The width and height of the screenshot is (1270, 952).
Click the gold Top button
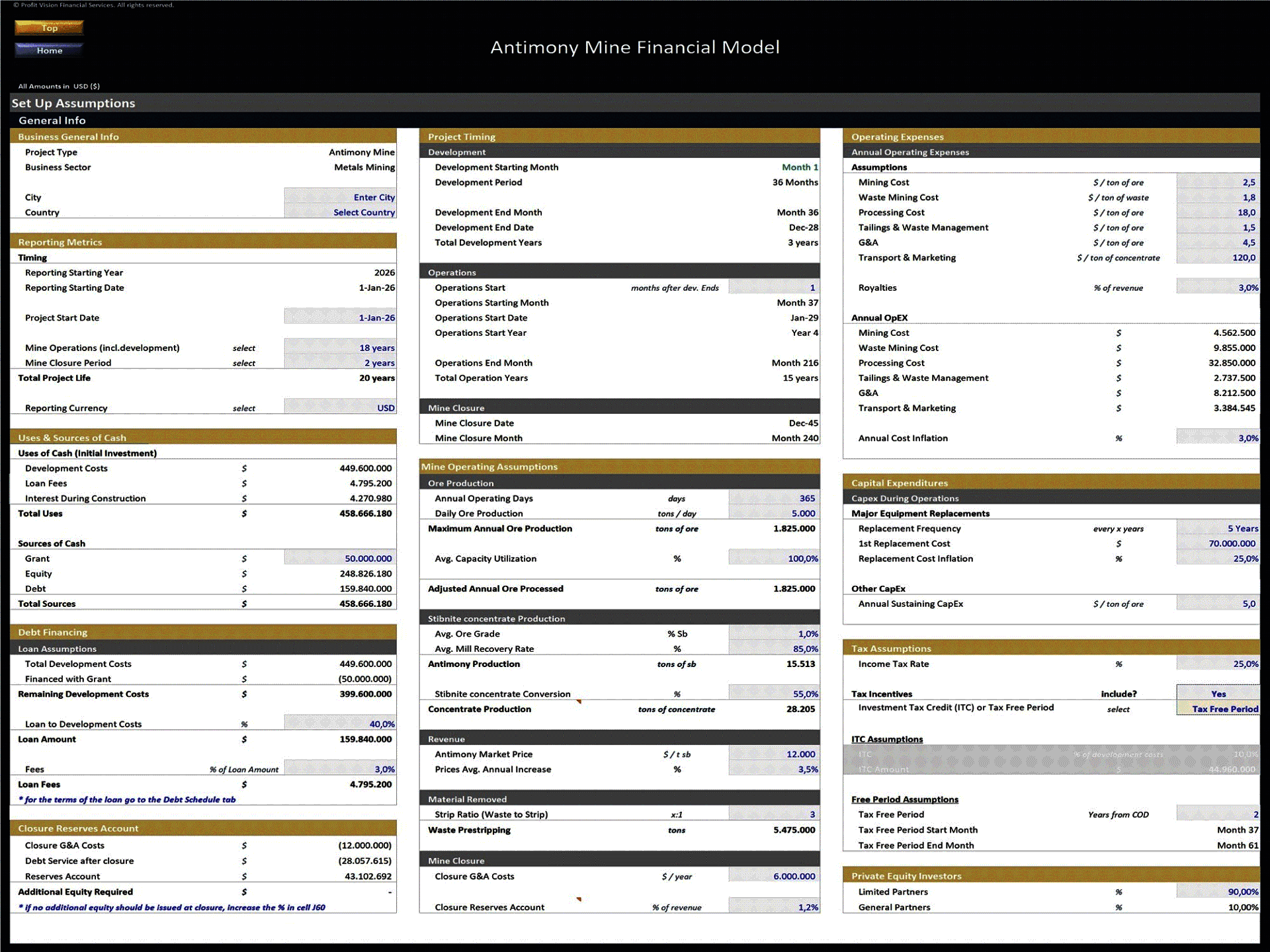(x=49, y=28)
